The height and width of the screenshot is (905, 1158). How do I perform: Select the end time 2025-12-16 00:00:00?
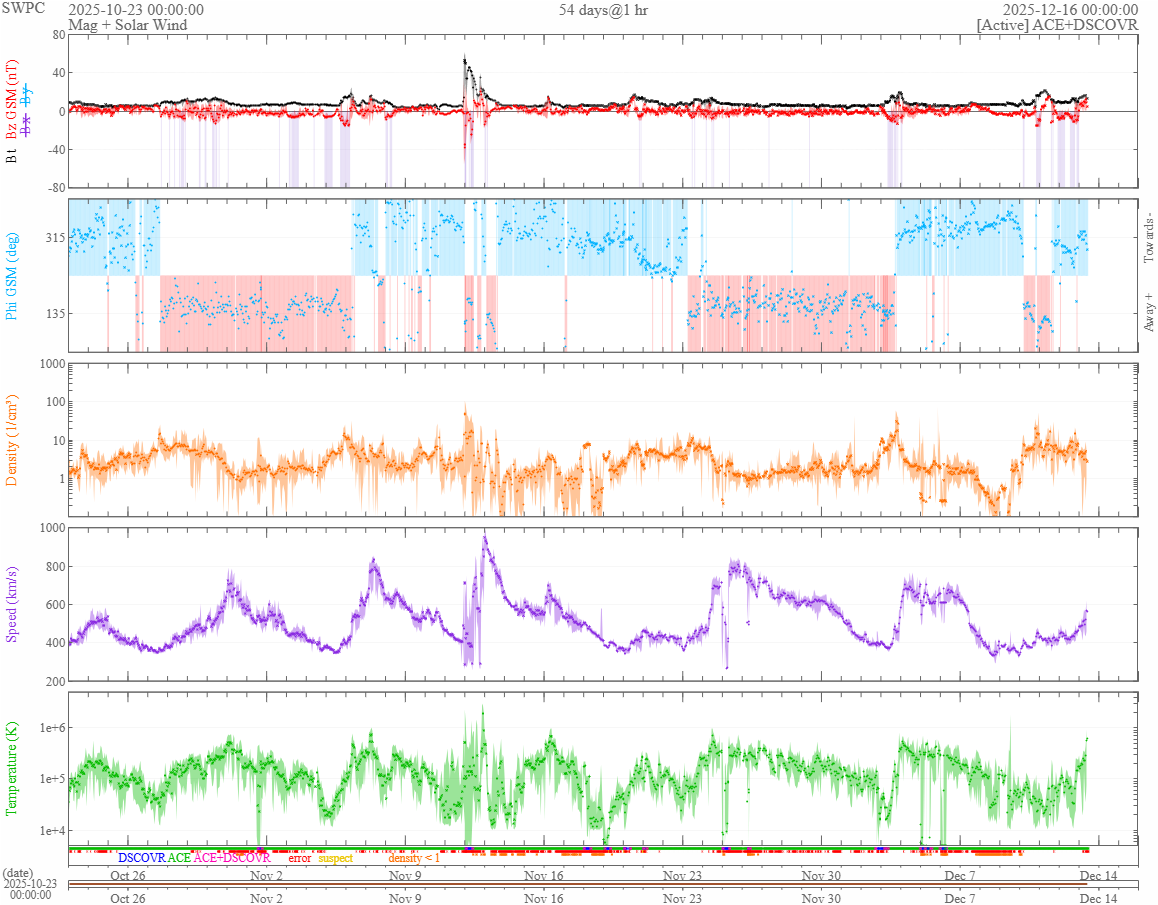coord(1070,10)
